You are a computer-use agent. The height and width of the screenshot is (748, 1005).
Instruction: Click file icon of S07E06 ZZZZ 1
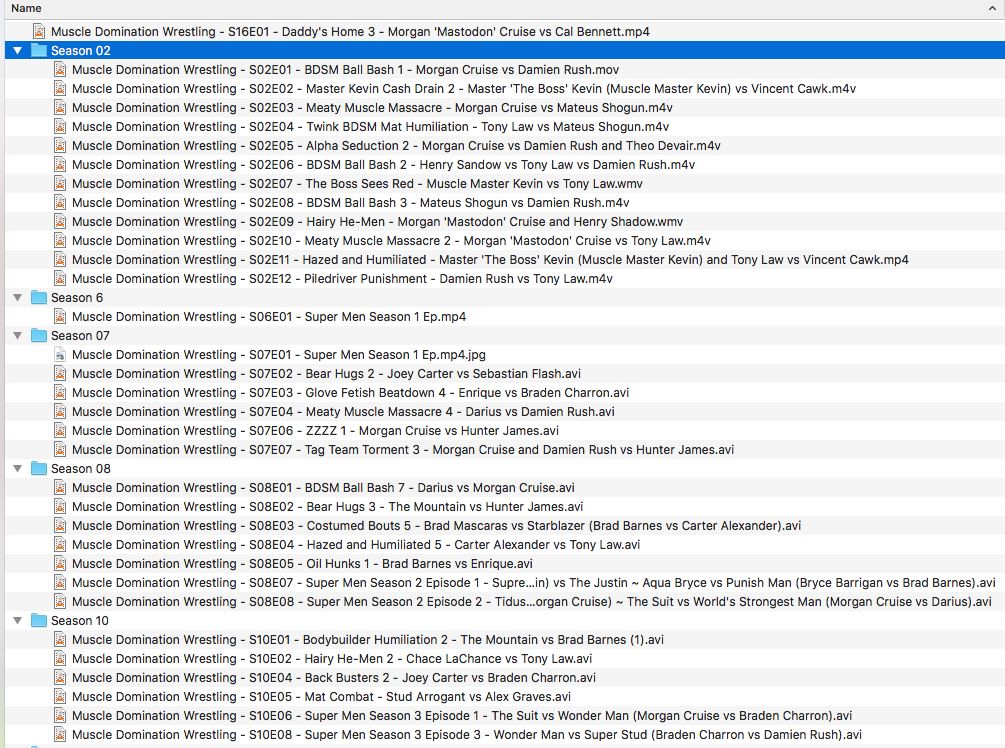[x=60, y=431]
